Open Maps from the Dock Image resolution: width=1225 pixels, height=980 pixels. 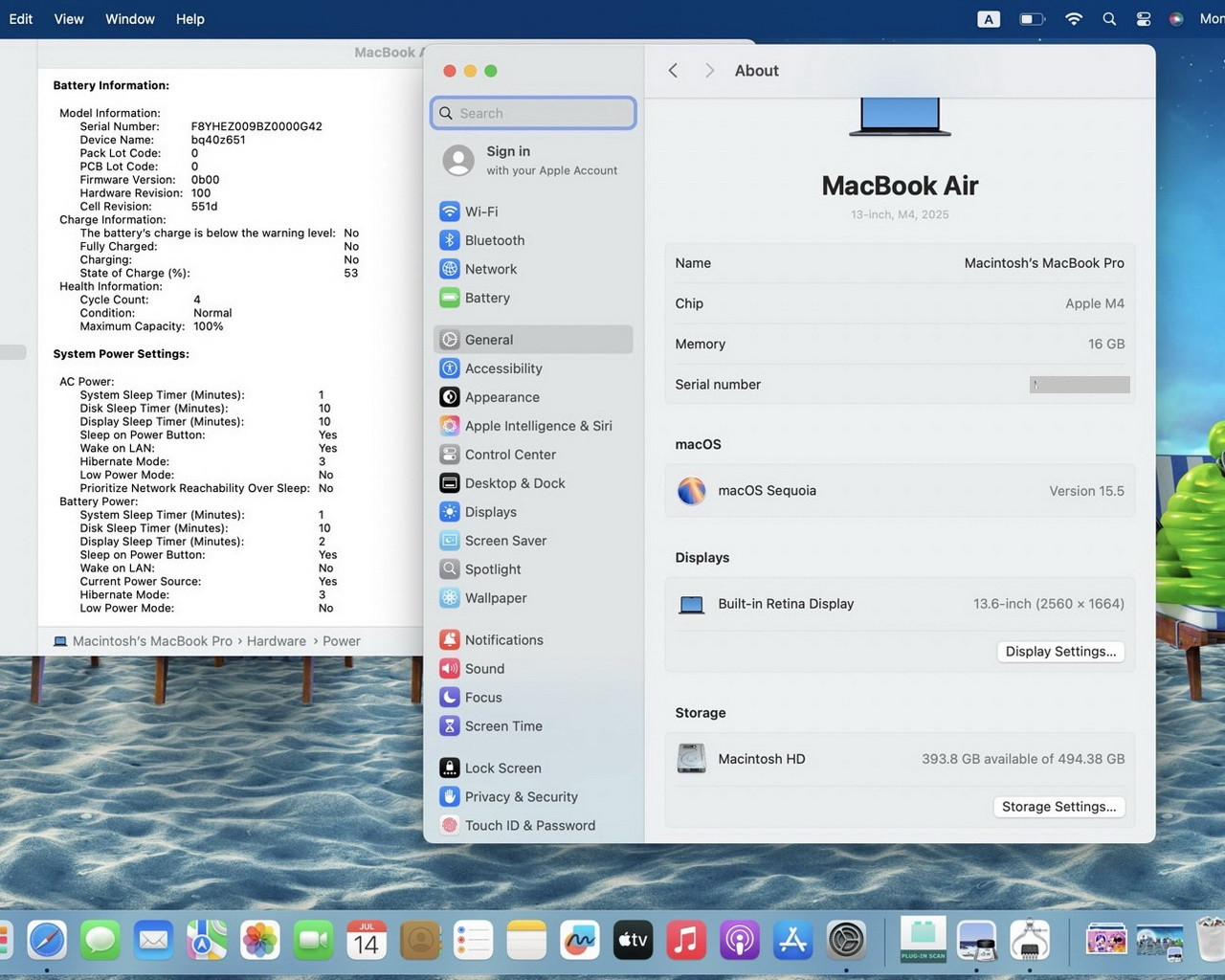[207, 941]
